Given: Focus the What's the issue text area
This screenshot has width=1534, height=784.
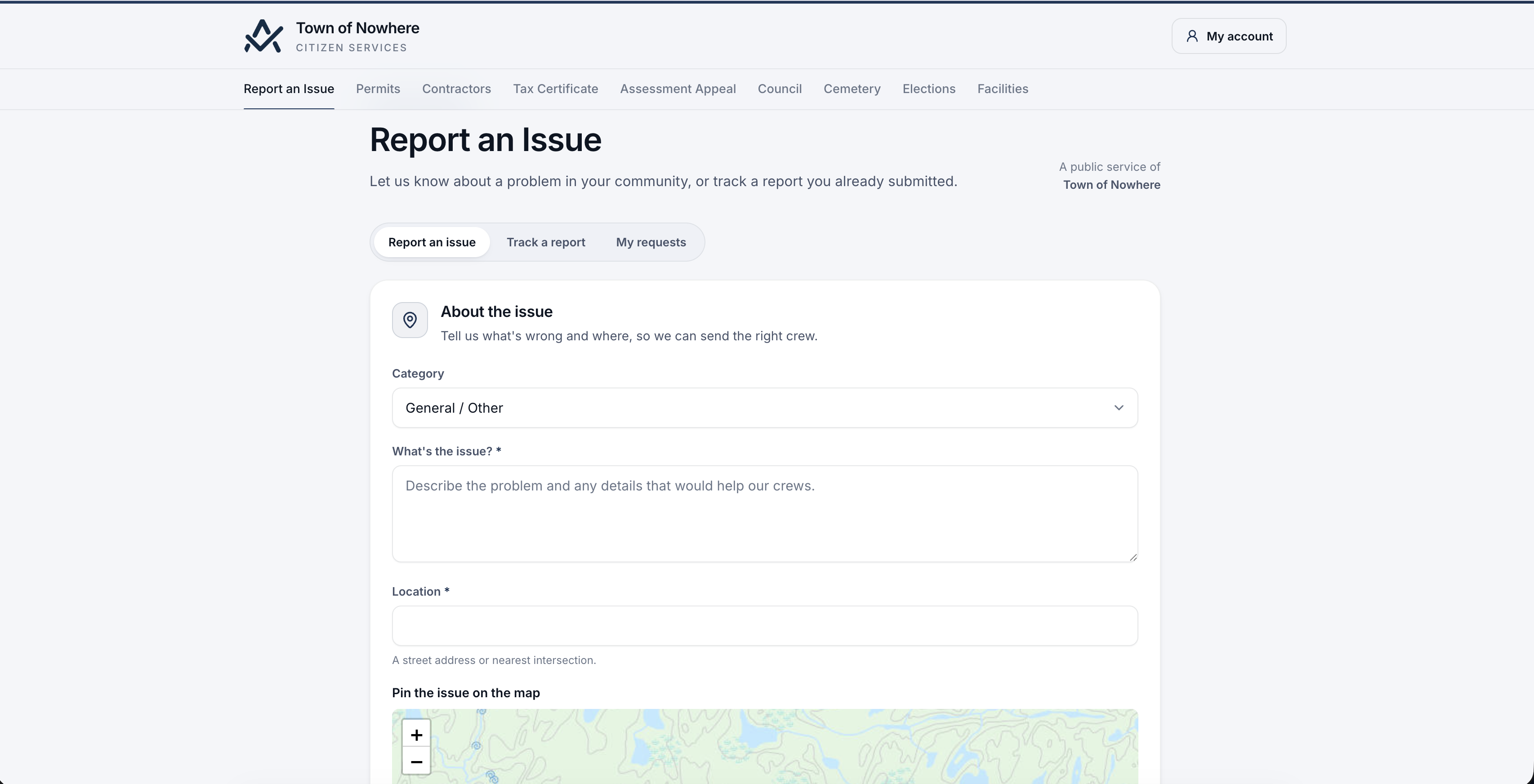Looking at the screenshot, I should coord(765,514).
